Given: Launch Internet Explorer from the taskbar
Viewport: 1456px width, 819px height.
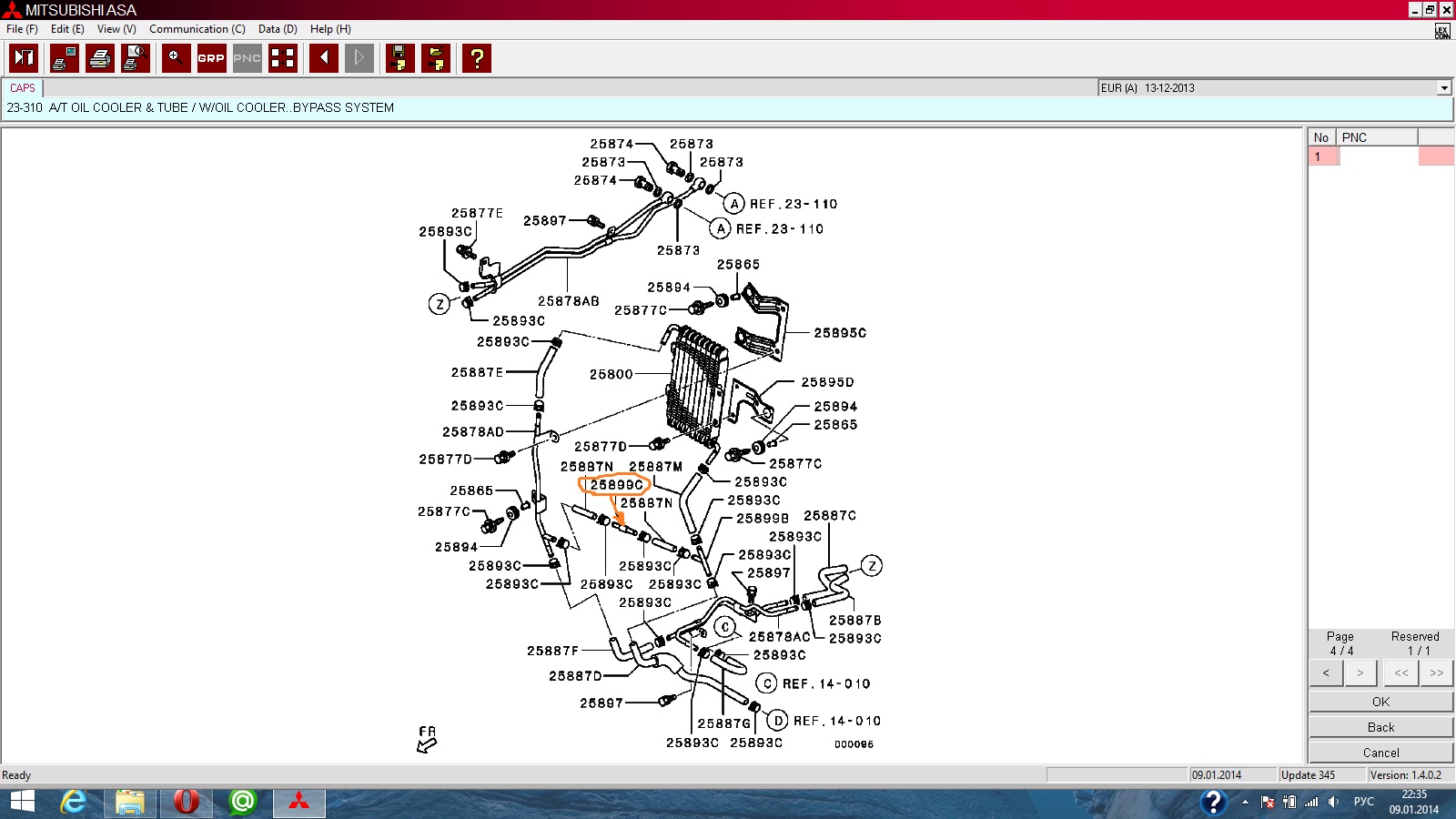Looking at the screenshot, I should (73, 802).
